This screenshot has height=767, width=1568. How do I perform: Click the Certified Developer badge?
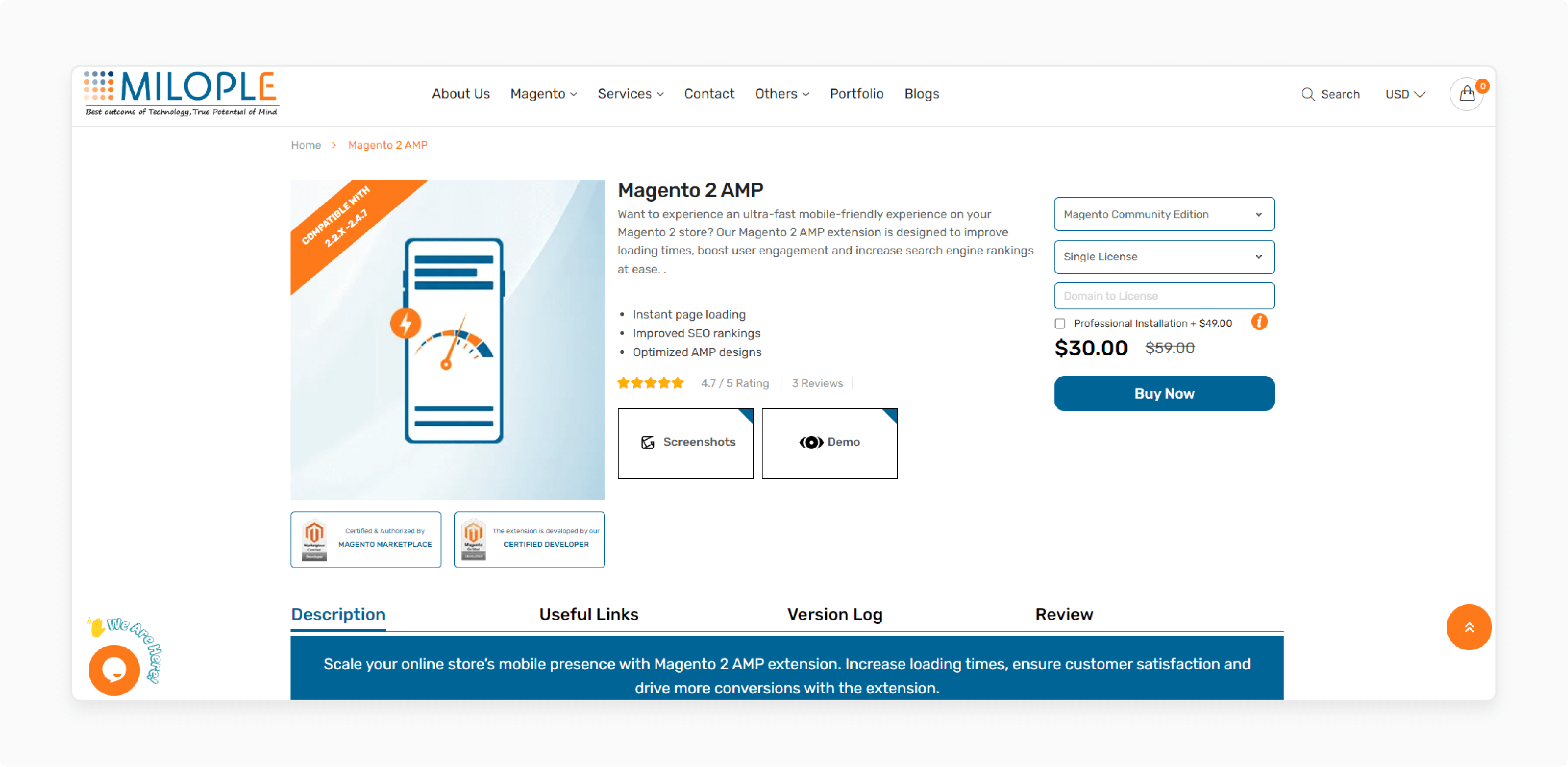[529, 539]
